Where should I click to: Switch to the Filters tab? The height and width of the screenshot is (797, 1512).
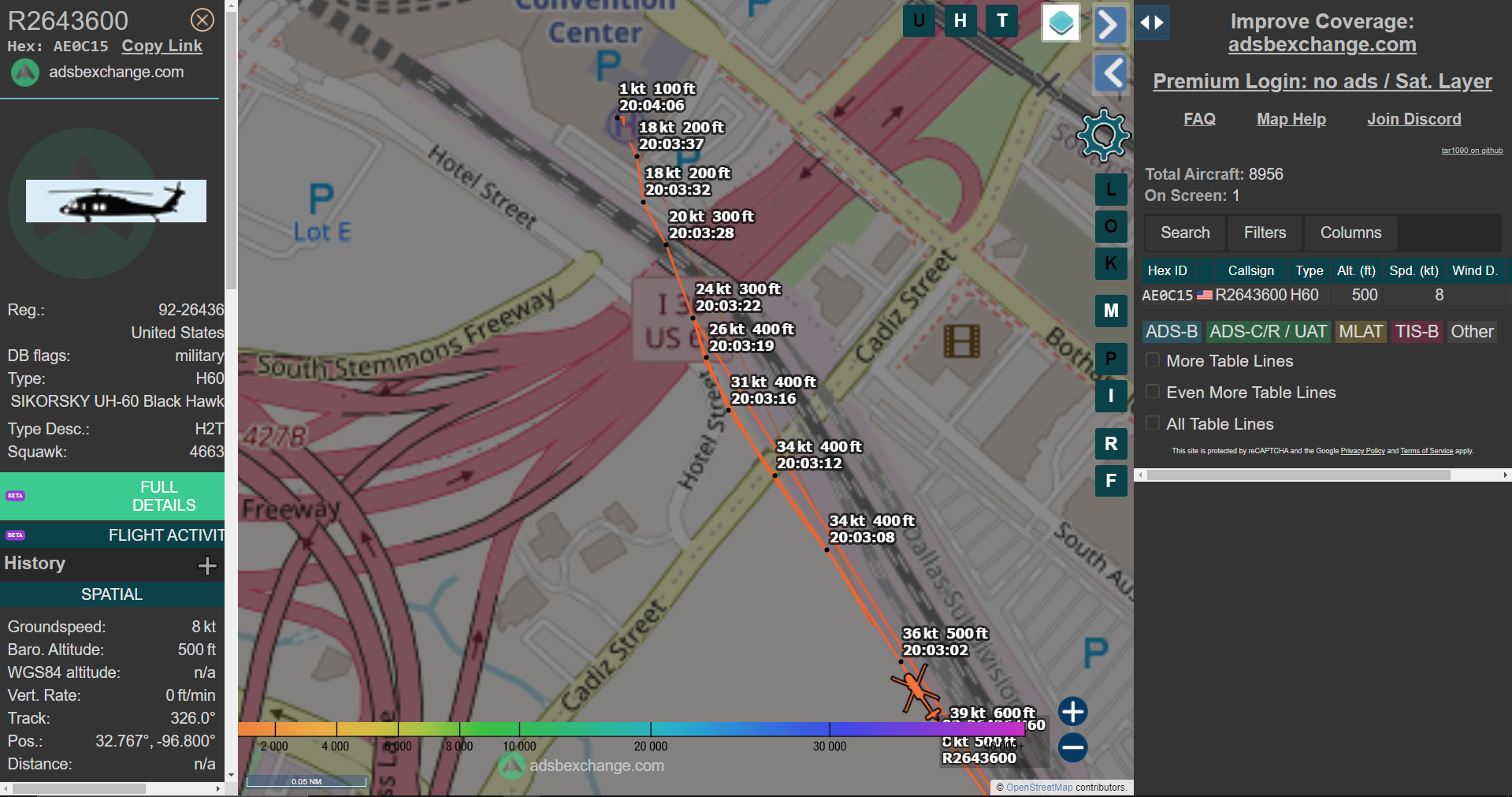point(1265,233)
